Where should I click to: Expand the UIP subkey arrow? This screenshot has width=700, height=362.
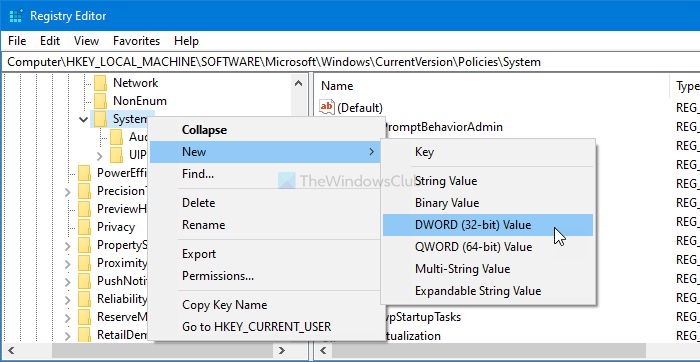[x=100, y=156]
